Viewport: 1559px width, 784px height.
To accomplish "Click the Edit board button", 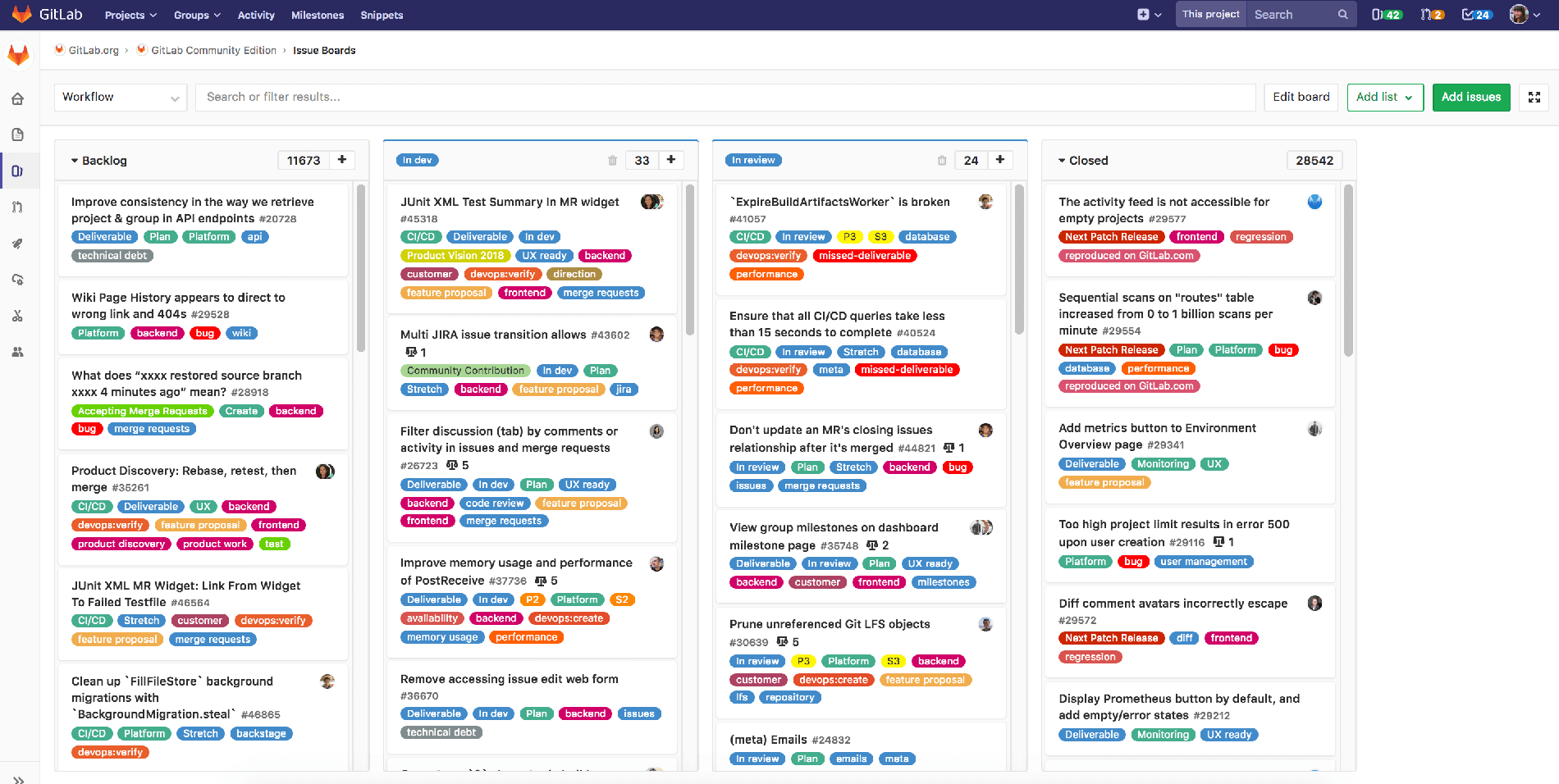I will tap(1300, 97).
